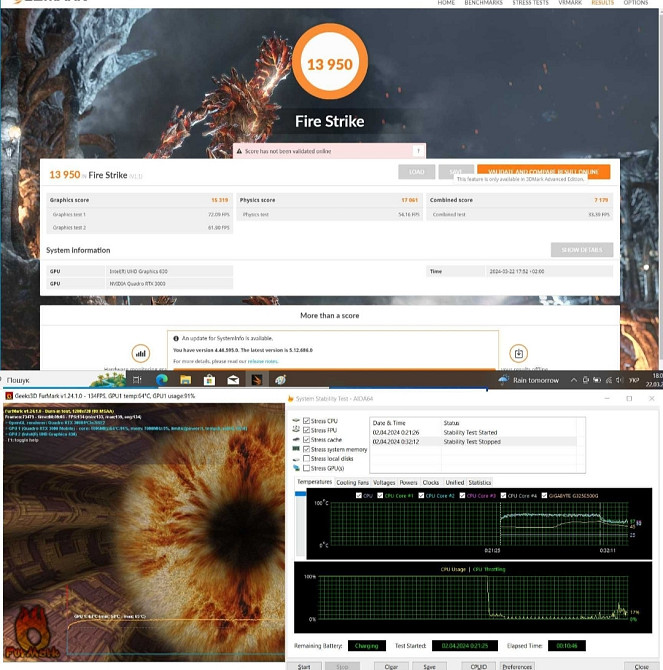This screenshot has height=670, width=663.
Task: Switch to the Cooling Fans tab
Action: (x=352, y=482)
